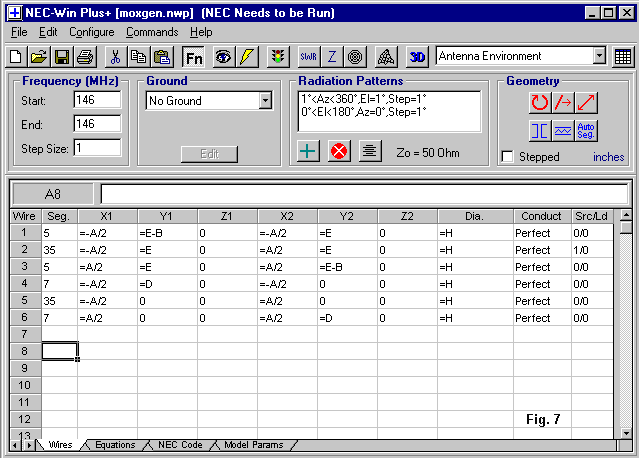Click the Save floppy disk icon

click(x=61, y=57)
